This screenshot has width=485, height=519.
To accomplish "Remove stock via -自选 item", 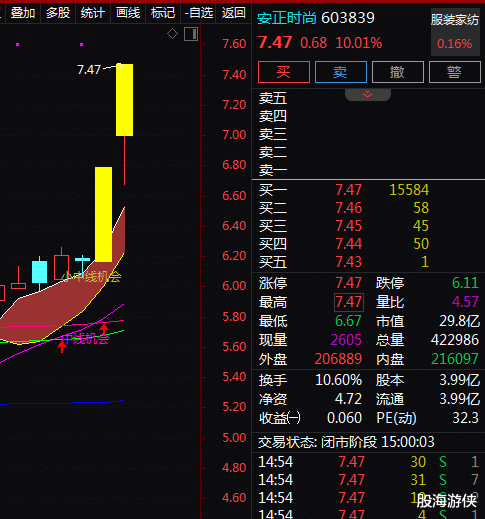I will (199, 13).
